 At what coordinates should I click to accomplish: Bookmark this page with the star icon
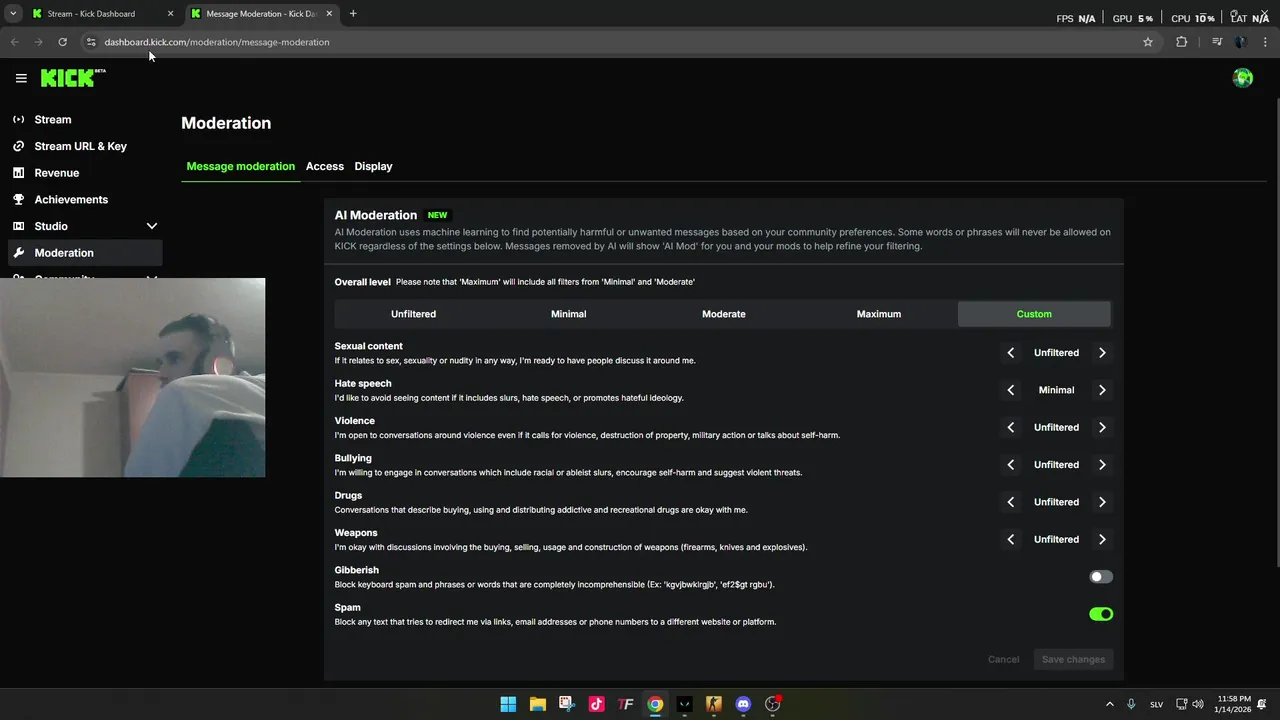click(1148, 42)
